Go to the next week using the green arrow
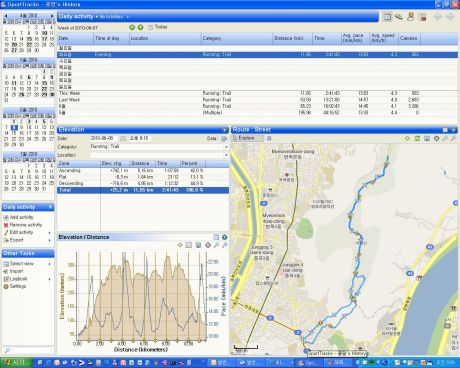 coord(140,27)
